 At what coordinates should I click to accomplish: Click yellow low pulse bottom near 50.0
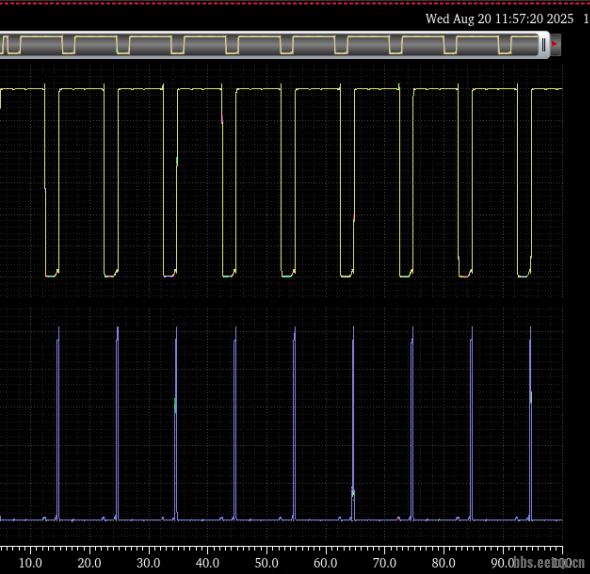point(288,274)
